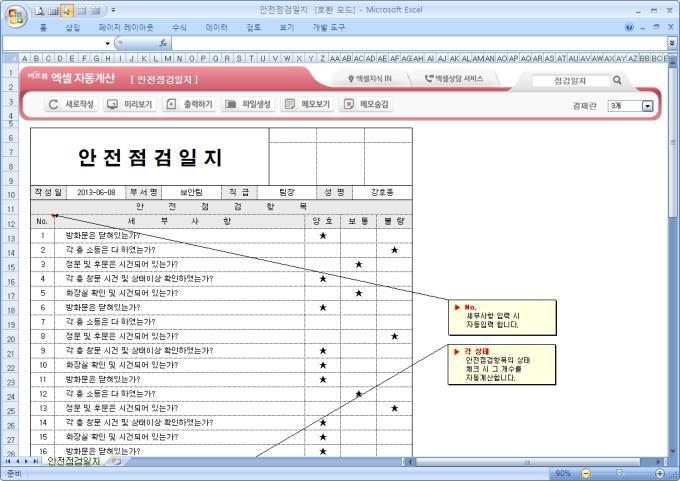Click the magnifier search icon
The width and height of the screenshot is (680, 481).
(617, 80)
